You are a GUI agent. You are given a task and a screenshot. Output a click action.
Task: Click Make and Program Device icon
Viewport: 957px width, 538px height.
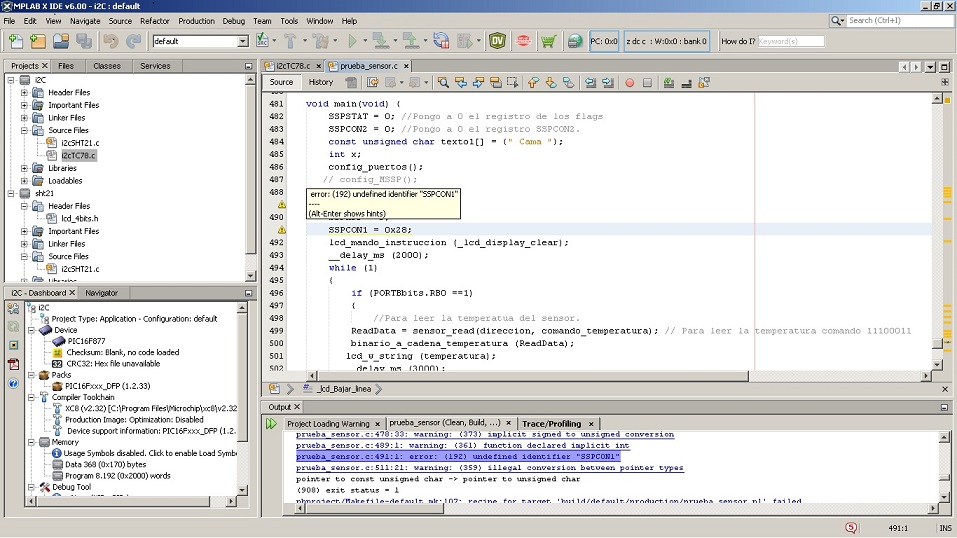(381, 41)
